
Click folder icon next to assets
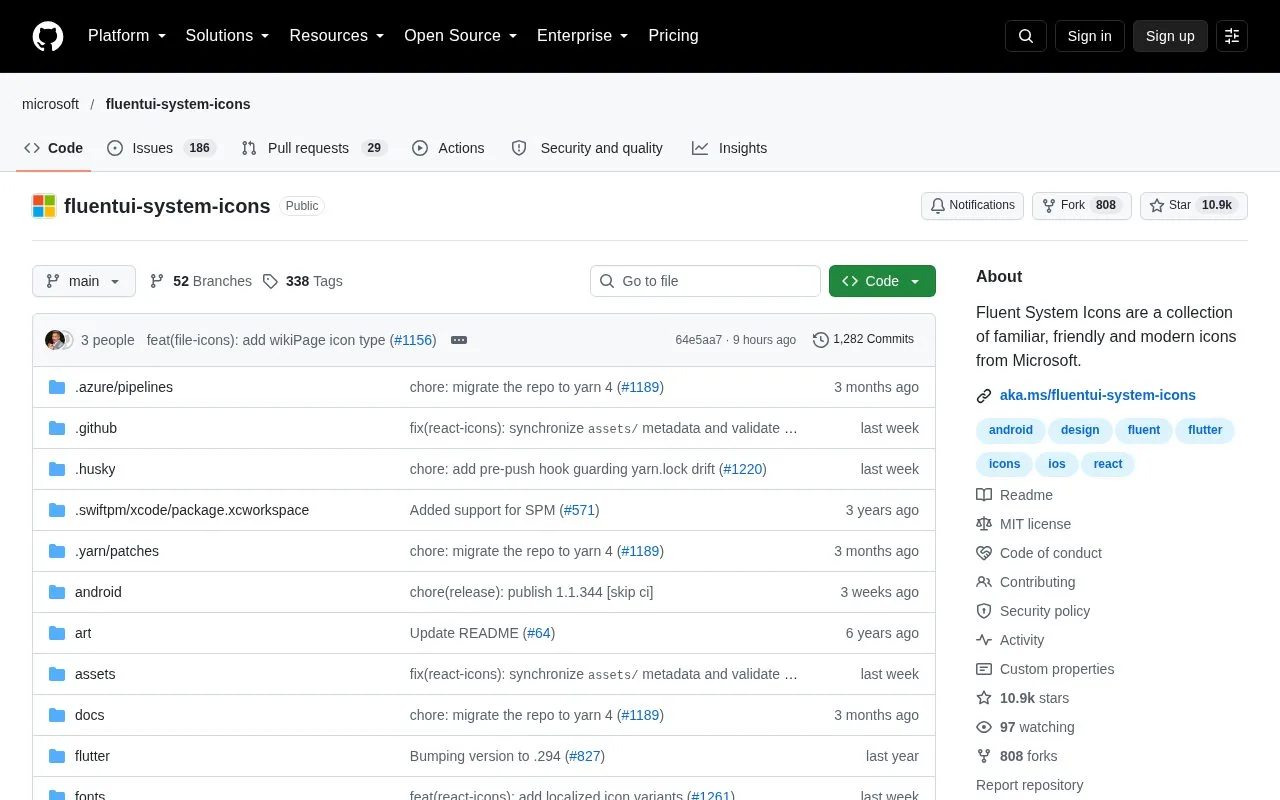point(57,674)
